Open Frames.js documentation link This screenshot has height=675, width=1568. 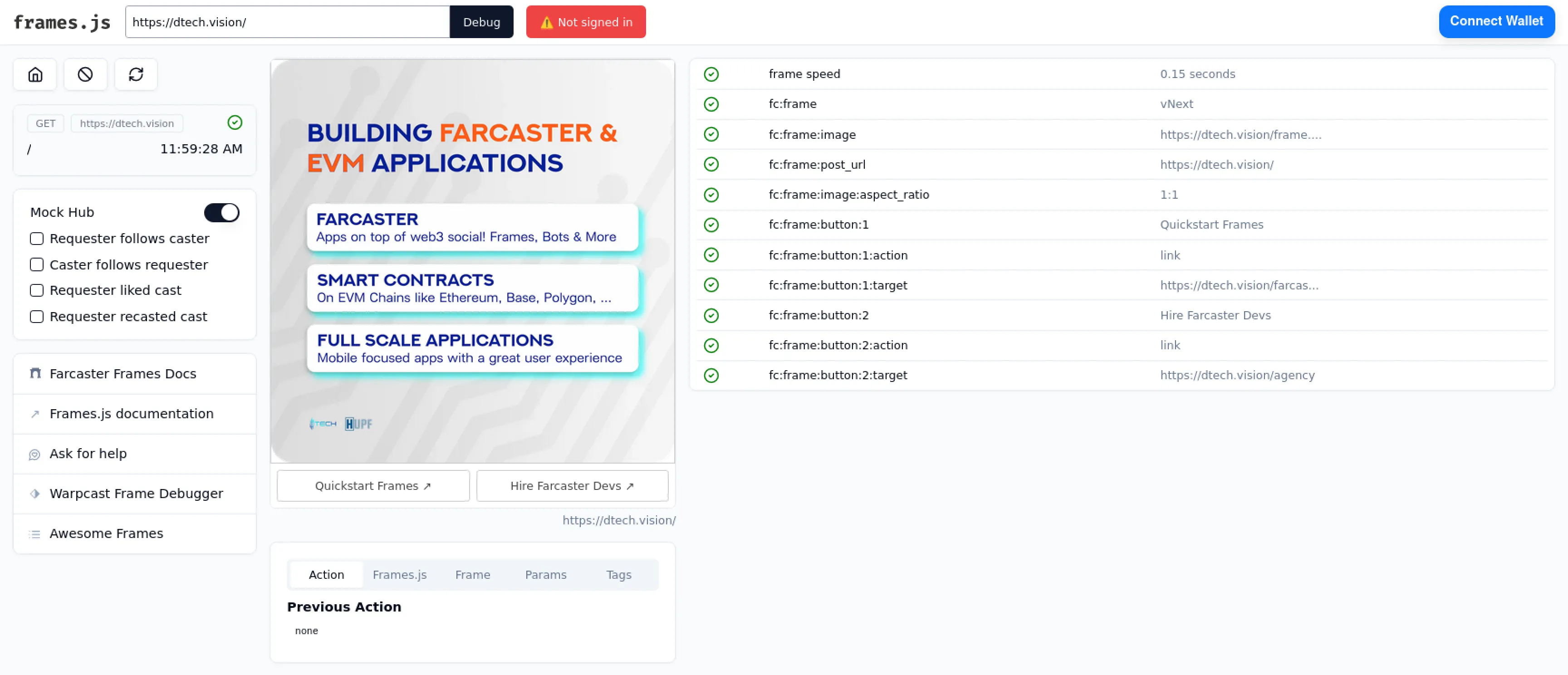tap(134, 414)
